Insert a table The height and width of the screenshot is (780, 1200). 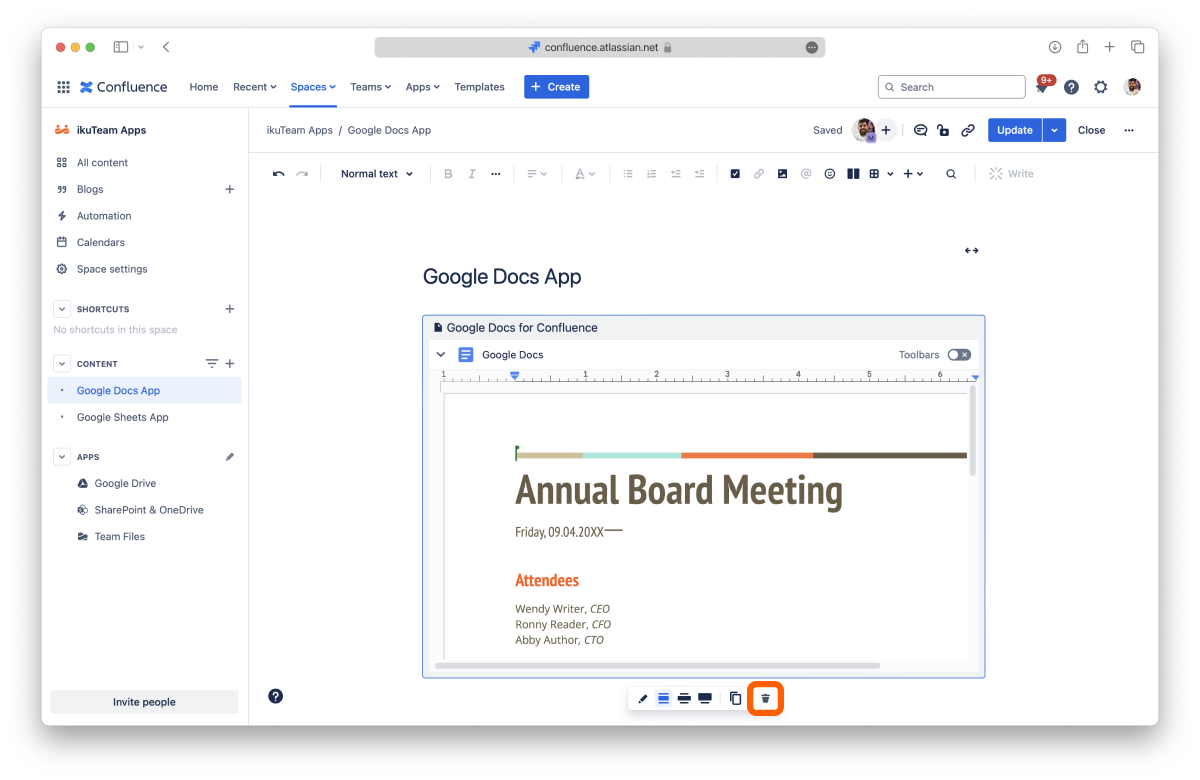(x=874, y=174)
